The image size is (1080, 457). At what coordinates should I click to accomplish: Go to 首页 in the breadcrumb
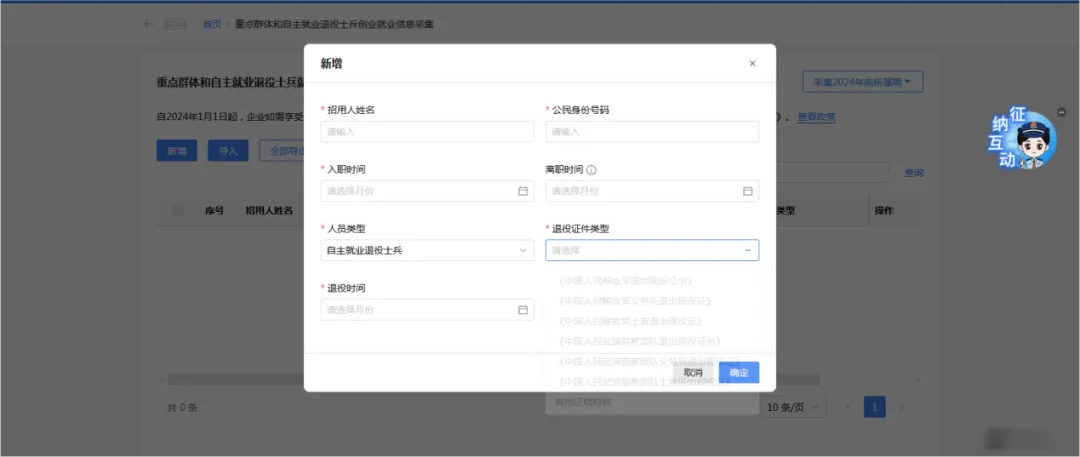(x=212, y=24)
